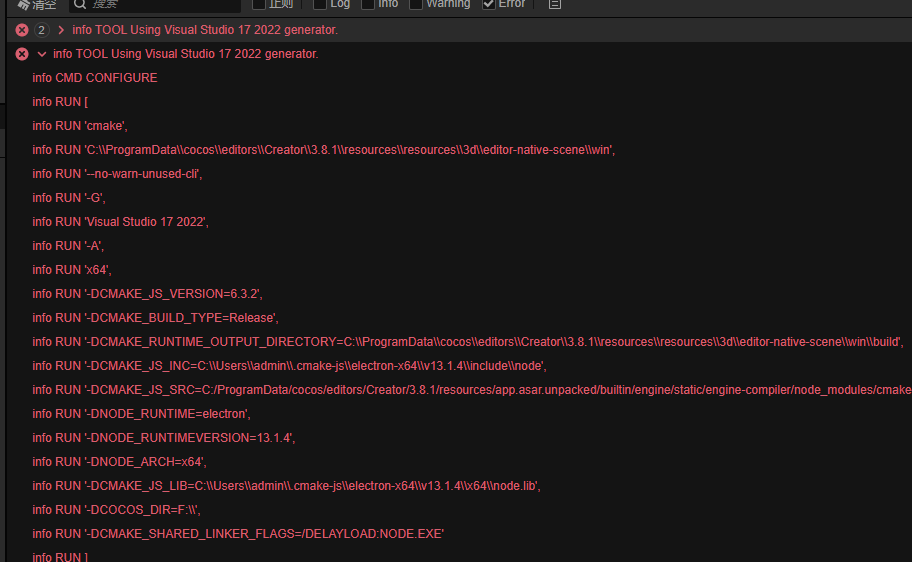Select line info RUN 'cmake',
This screenshot has width=912, height=562.
[x=80, y=126]
